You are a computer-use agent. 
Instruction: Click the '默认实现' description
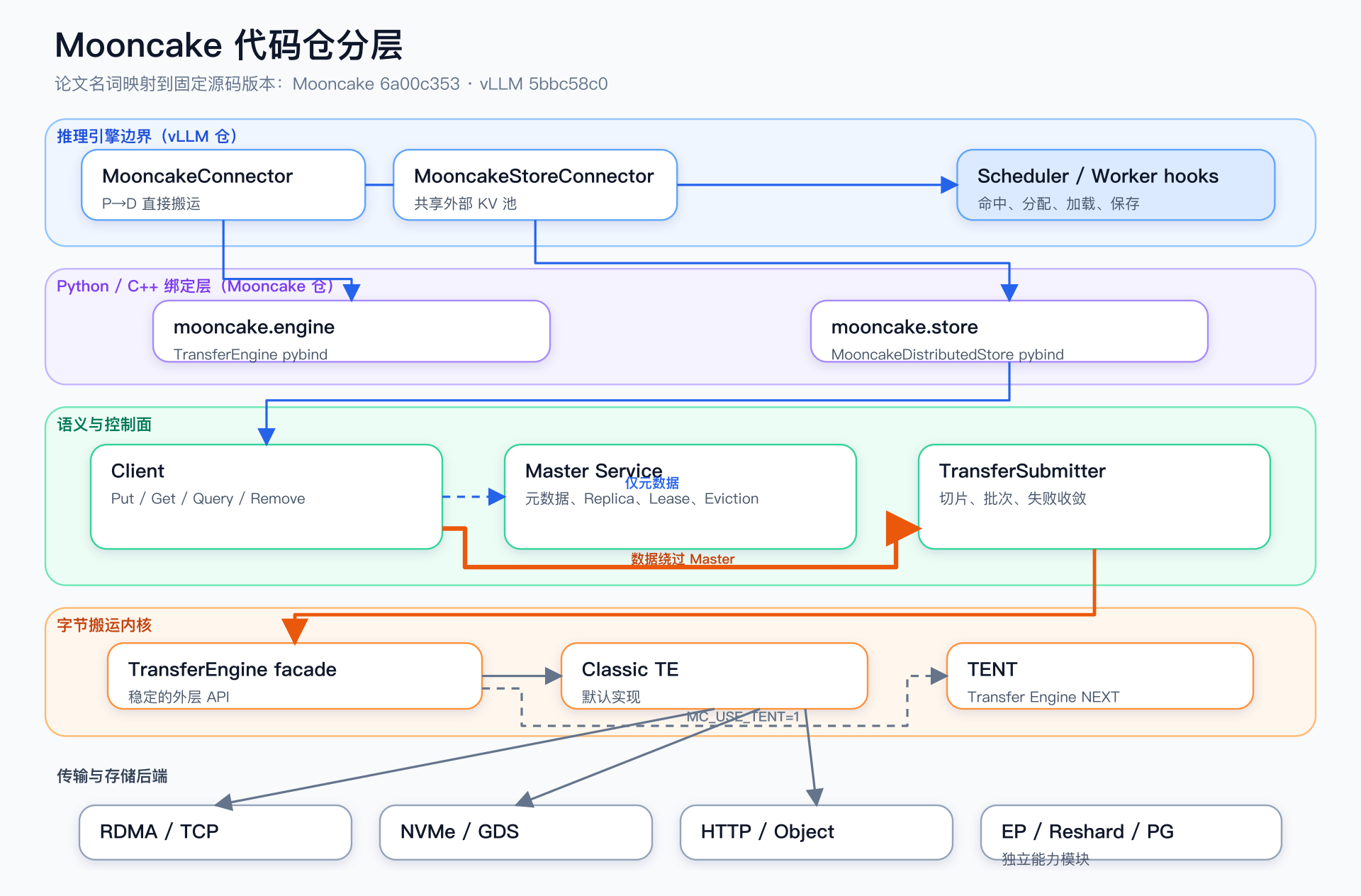tap(611, 698)
